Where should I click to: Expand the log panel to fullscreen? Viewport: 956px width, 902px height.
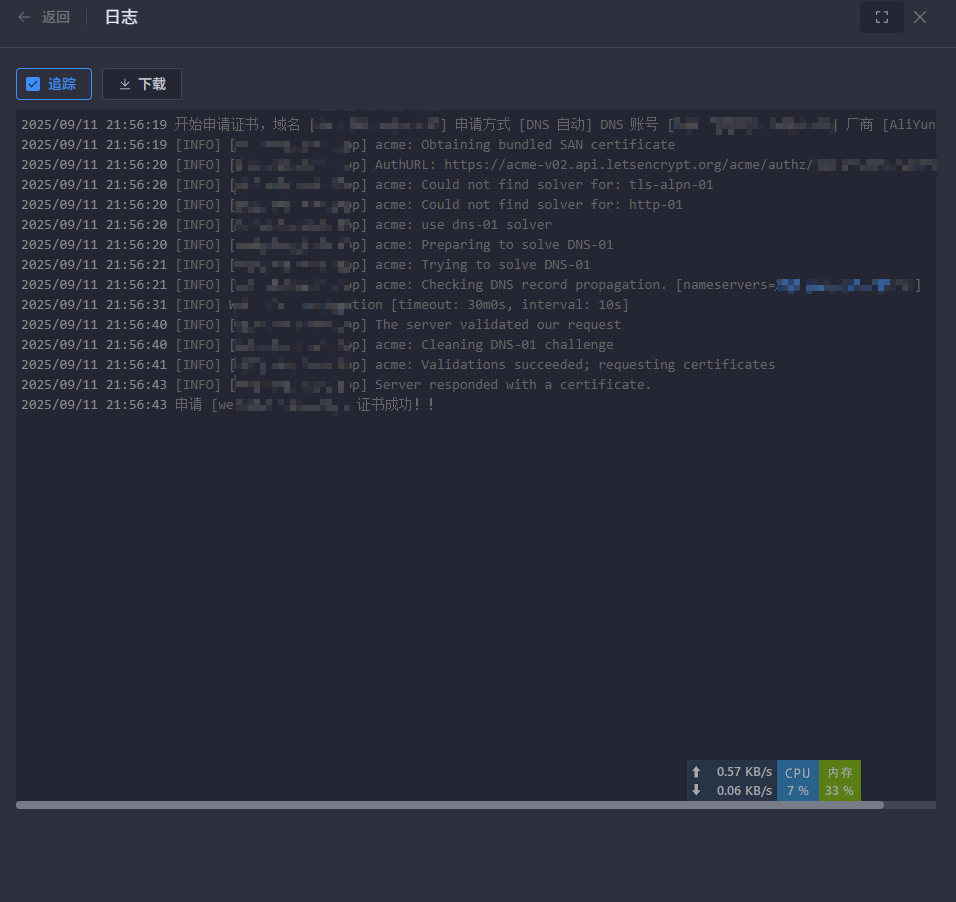click(881, 17)
